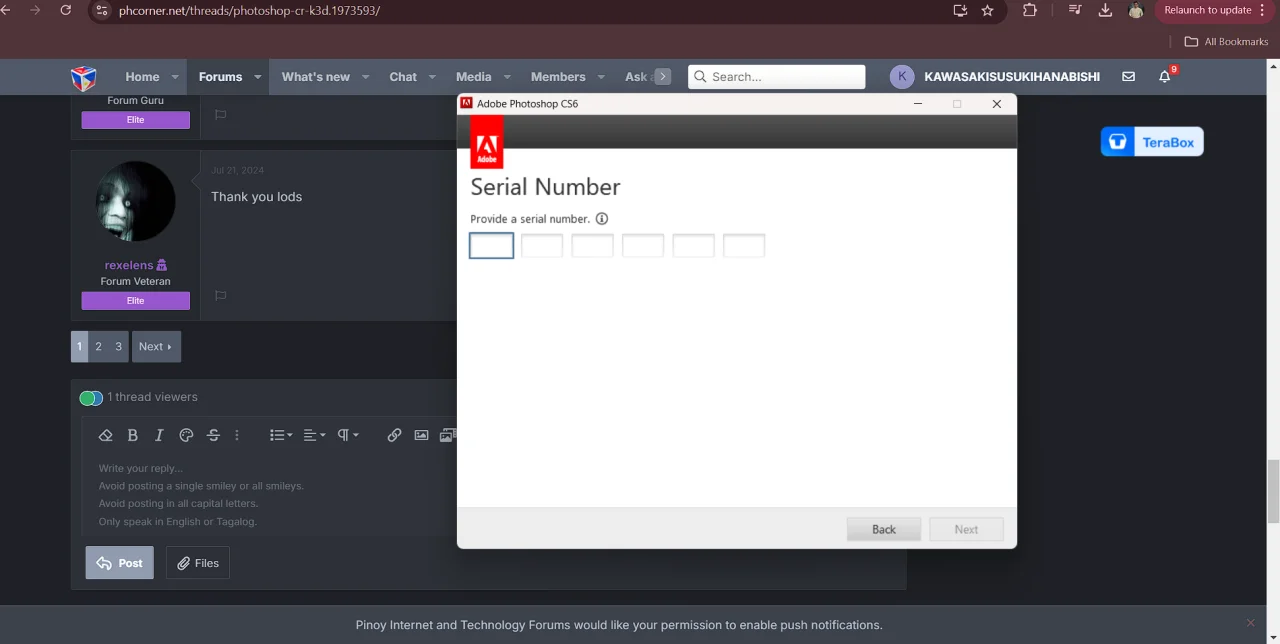Toggle strikethrough in reply editor
This screenshot has width=1280, height=644.
(213, 435)
